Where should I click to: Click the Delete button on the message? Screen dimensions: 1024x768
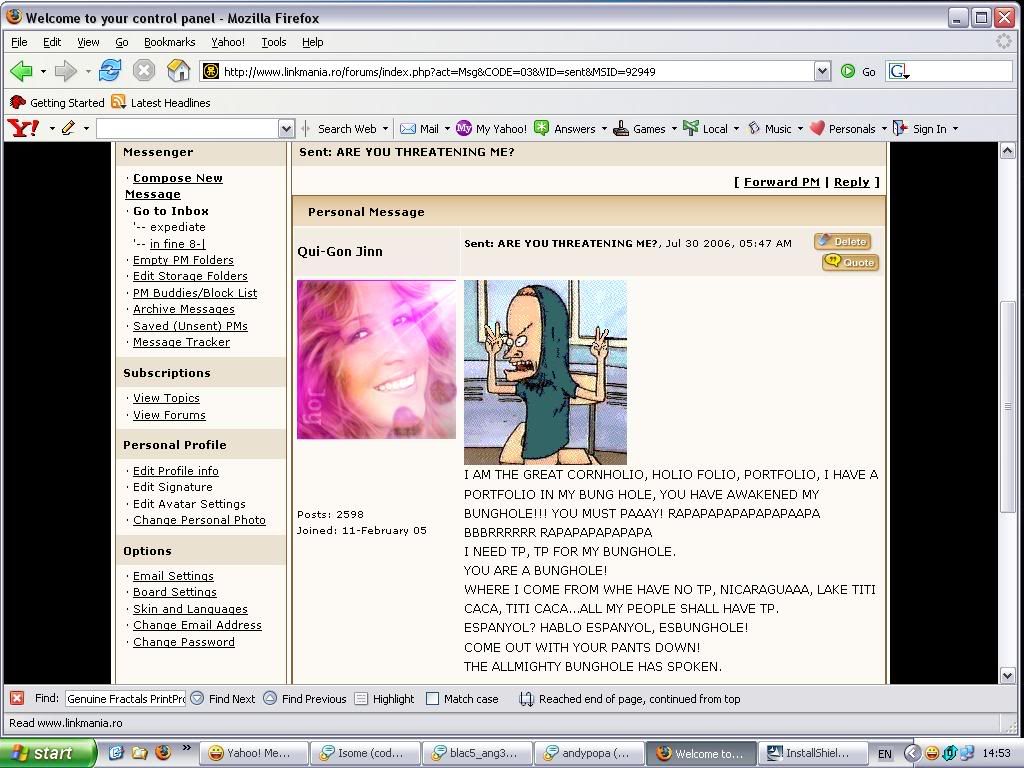click(842, 241)
